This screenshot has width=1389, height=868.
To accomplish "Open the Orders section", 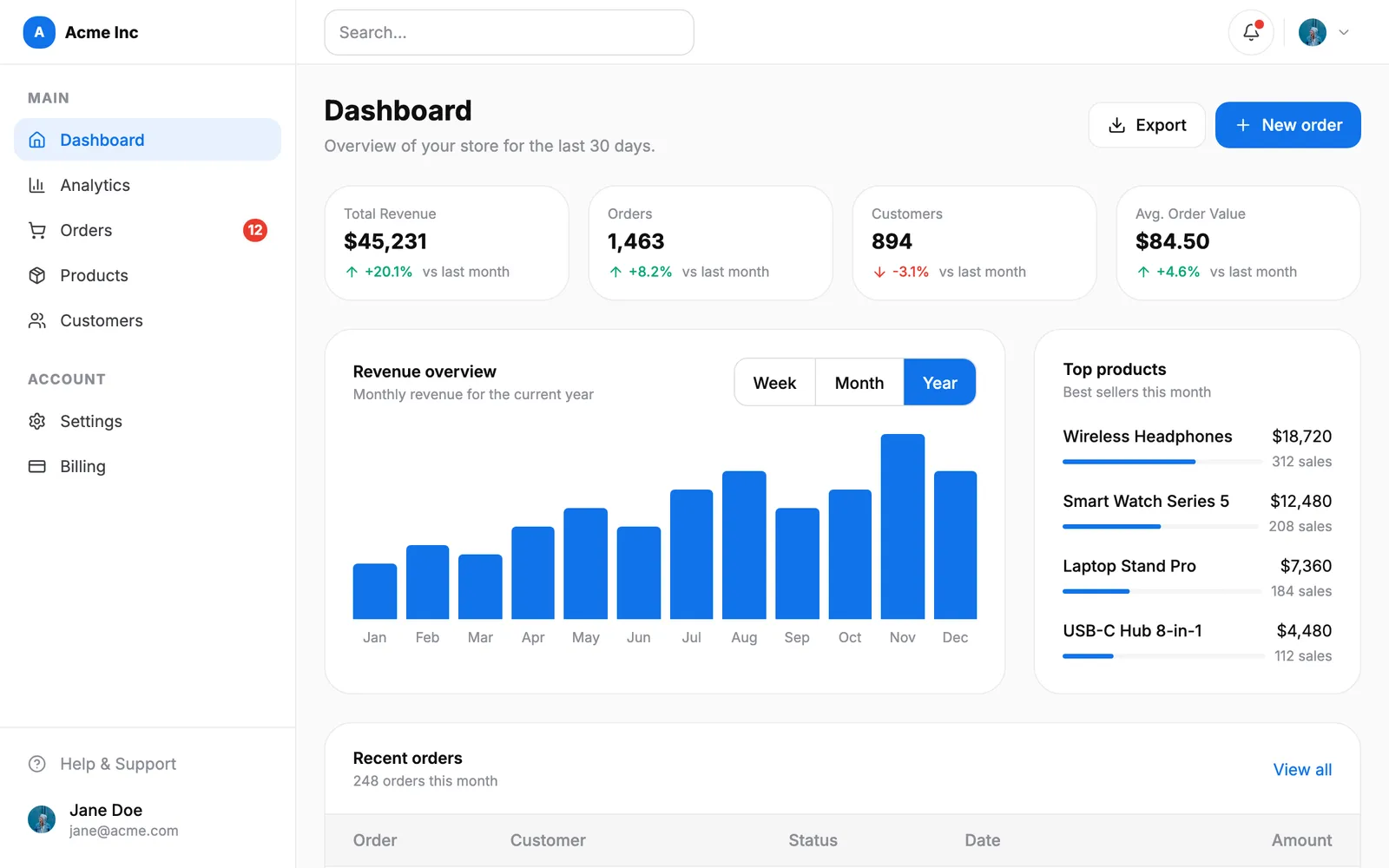I will click(x=148, y=230).
